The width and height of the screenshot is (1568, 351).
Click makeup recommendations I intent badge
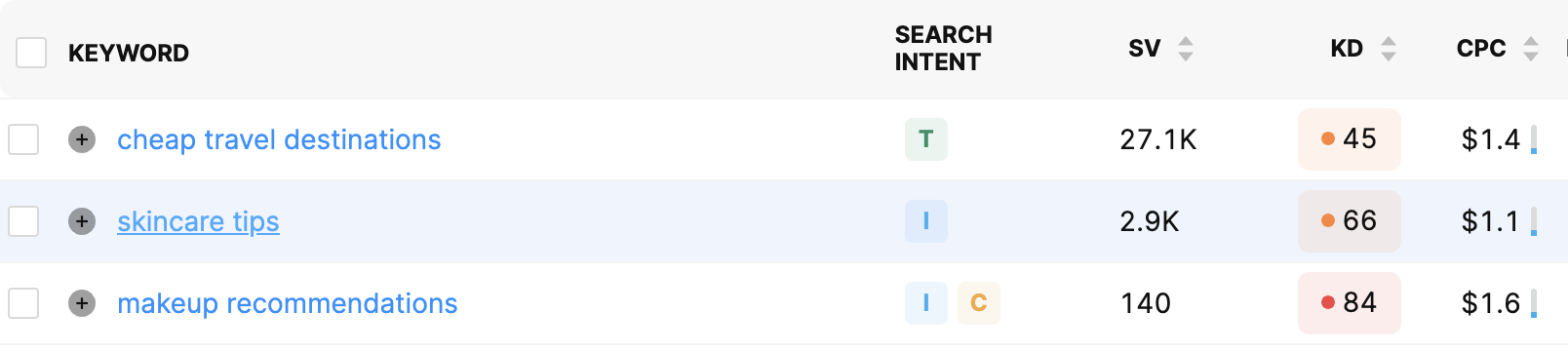tap(926, 303)
